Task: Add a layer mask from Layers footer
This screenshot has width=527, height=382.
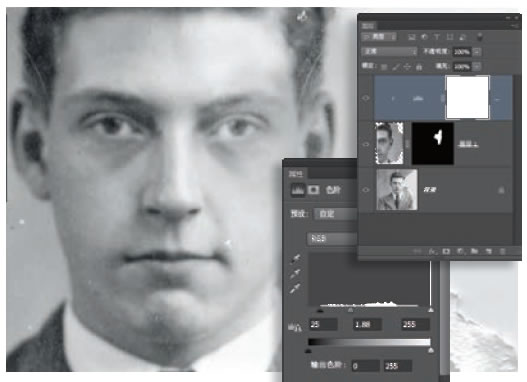Action: pyautogui.click(x=446, y=251)
